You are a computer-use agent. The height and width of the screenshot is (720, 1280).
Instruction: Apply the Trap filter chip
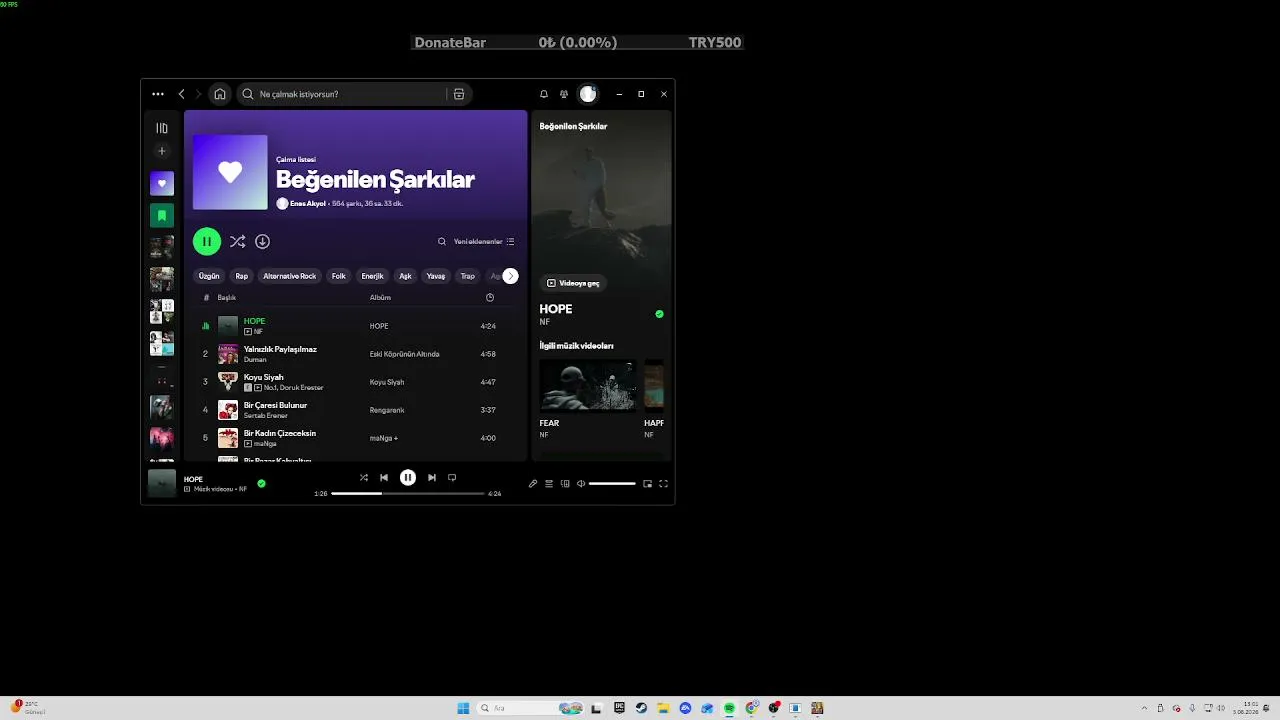coord(467,276)
